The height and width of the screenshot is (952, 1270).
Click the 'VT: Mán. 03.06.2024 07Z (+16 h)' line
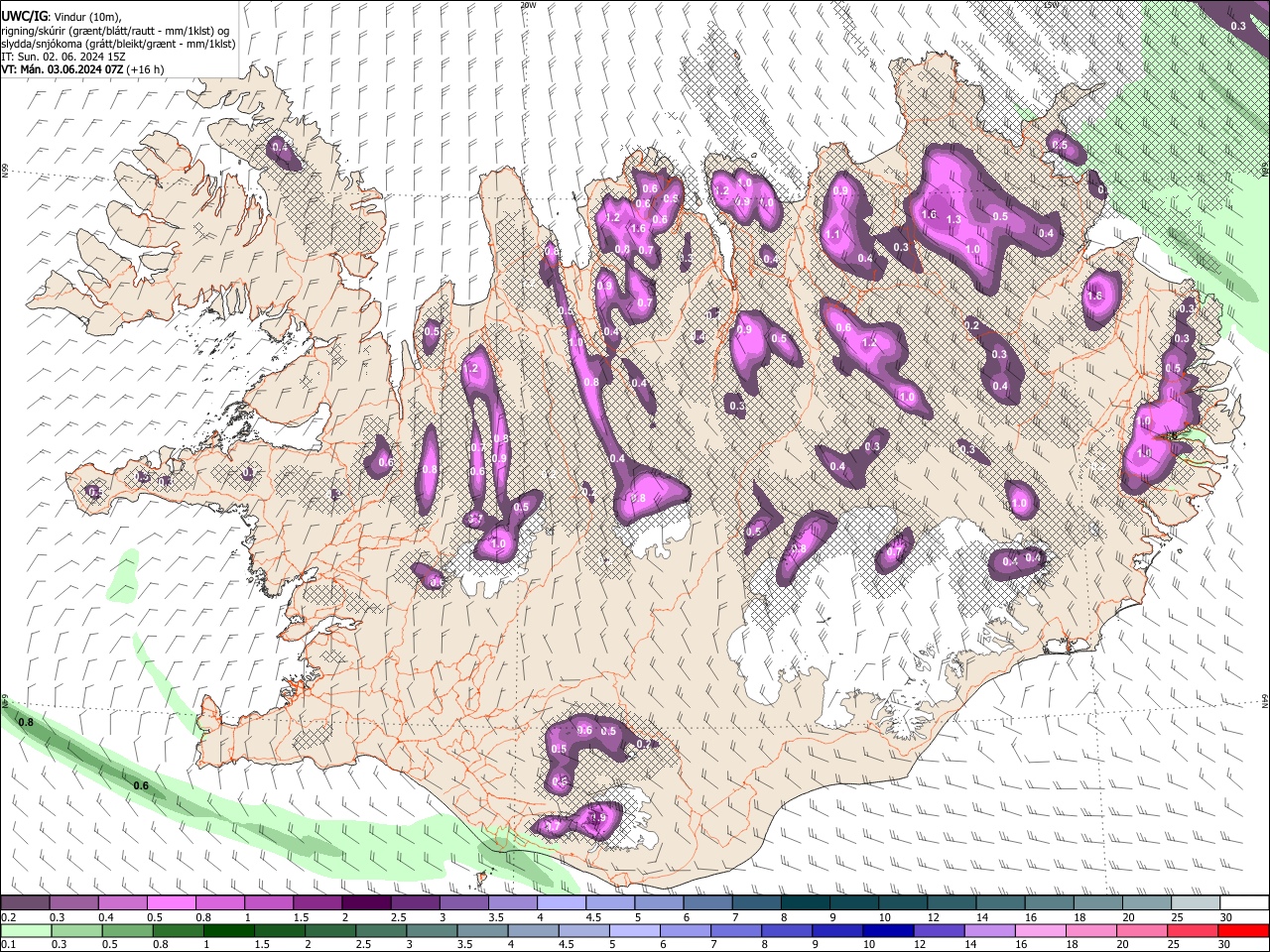pyautogui.click(x=82, y=69)
